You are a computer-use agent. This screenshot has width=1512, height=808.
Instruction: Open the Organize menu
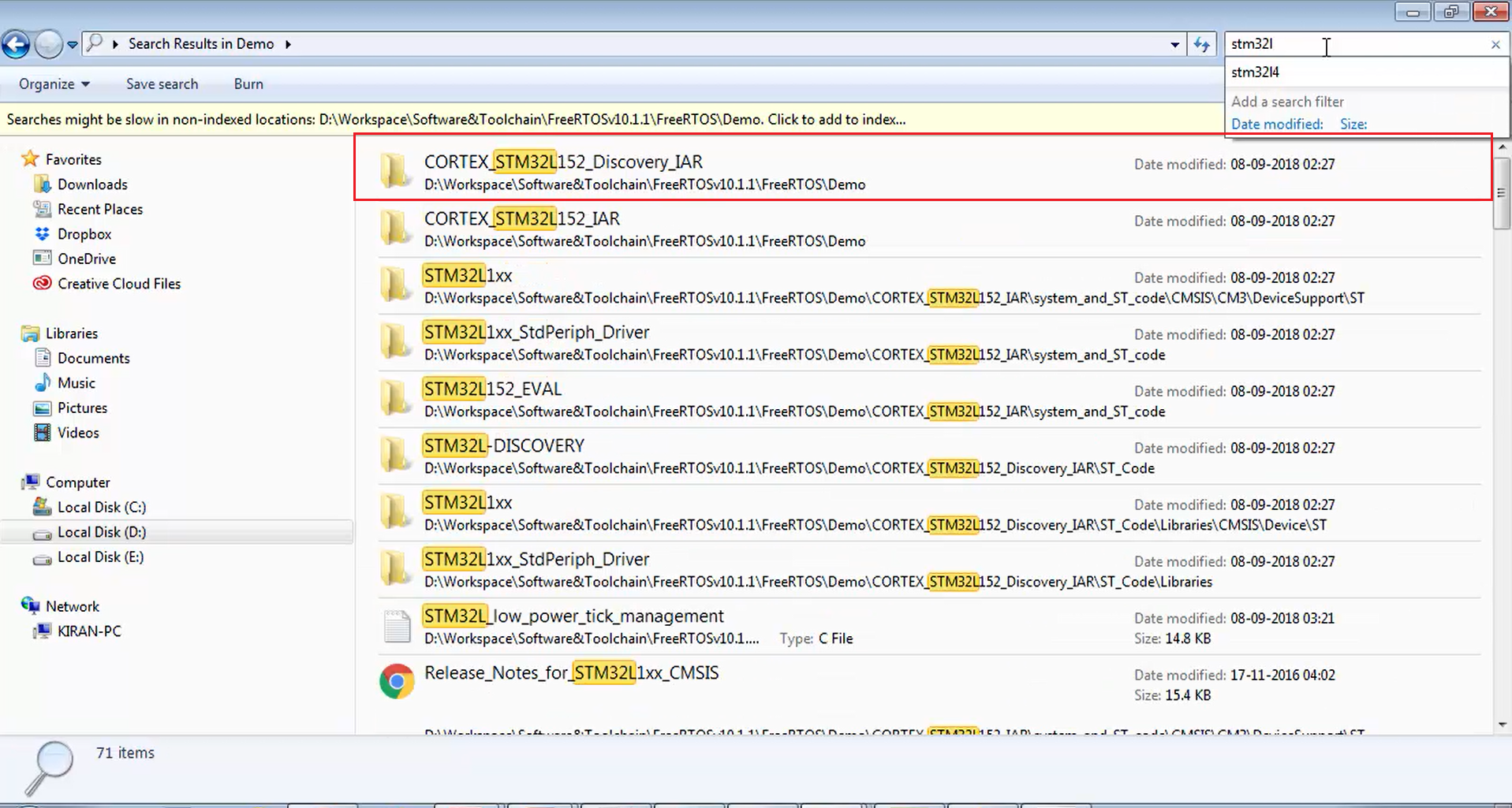tap(54, 84)
